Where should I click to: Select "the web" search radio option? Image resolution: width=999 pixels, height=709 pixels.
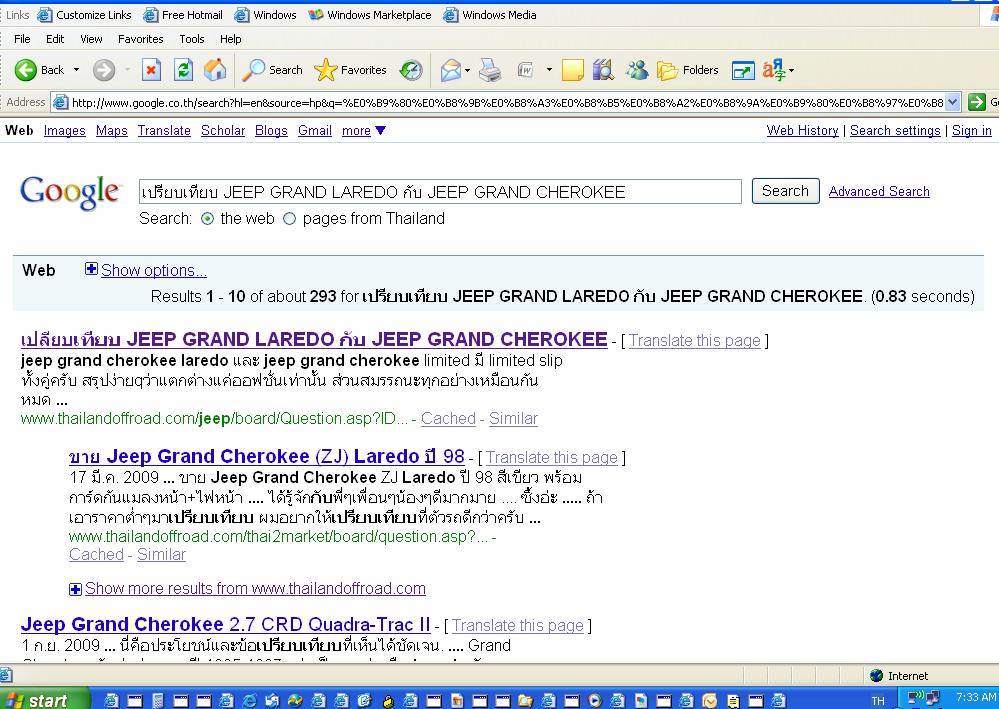click(208, 219)
